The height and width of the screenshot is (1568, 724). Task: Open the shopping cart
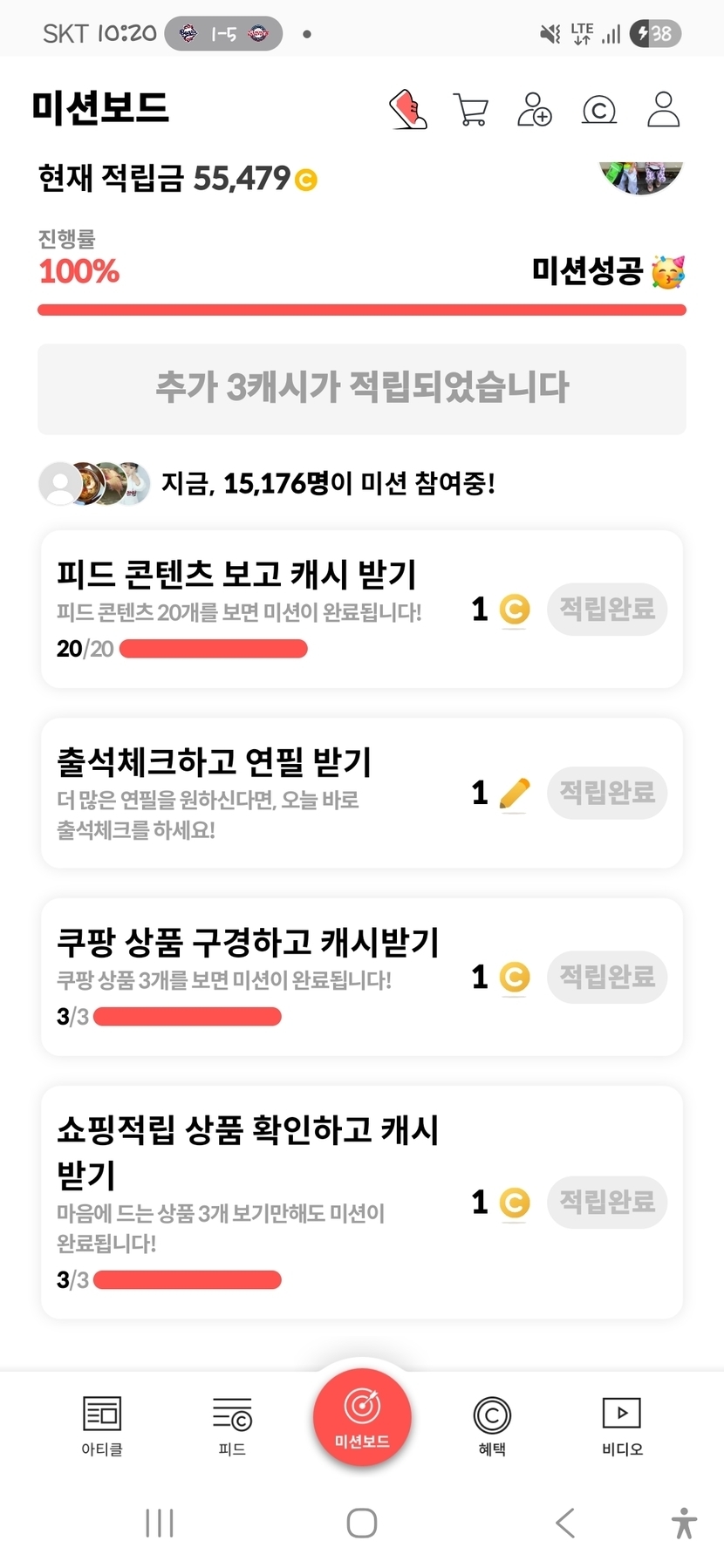tap(471, 110)
